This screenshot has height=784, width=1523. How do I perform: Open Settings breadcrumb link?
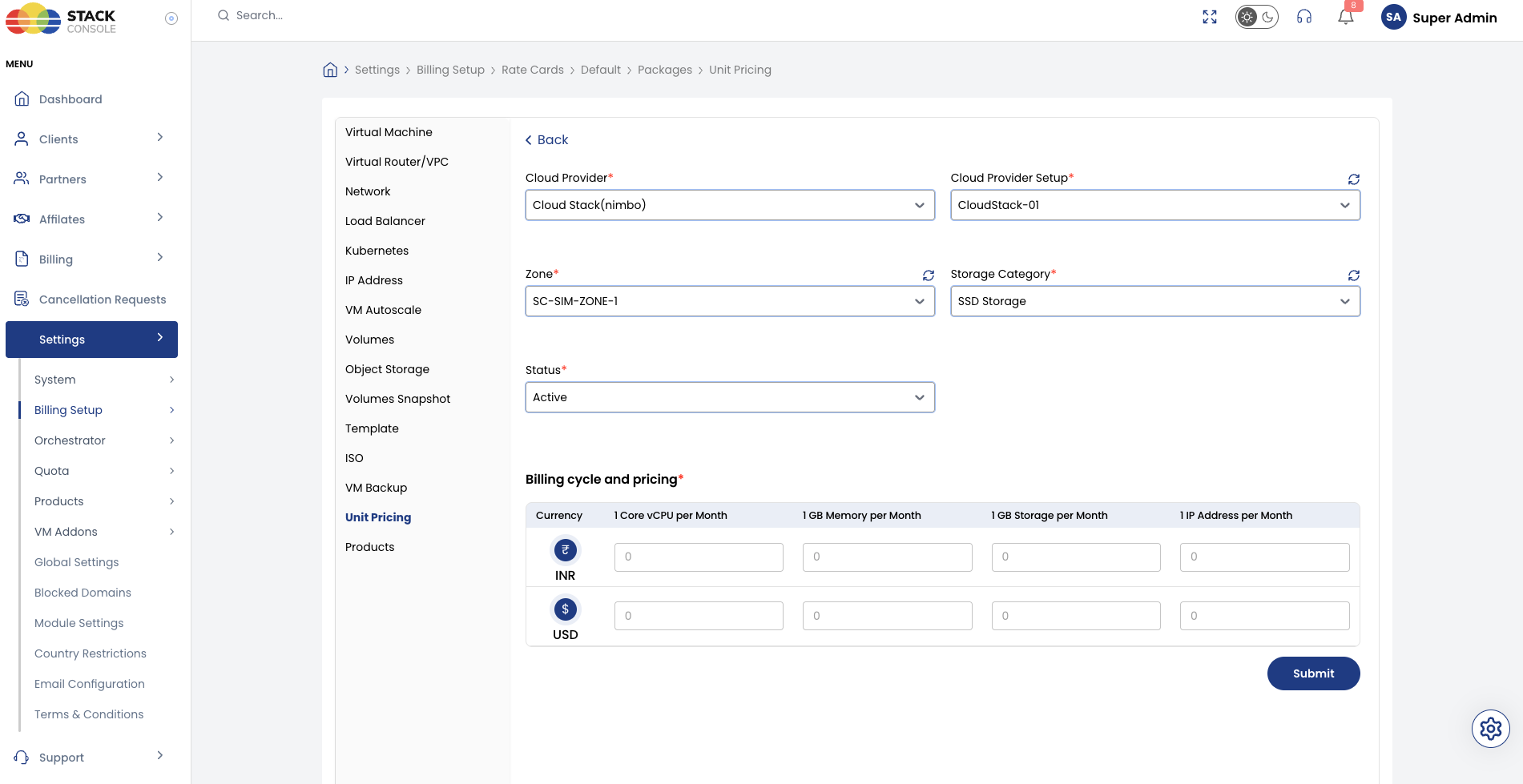377,70
